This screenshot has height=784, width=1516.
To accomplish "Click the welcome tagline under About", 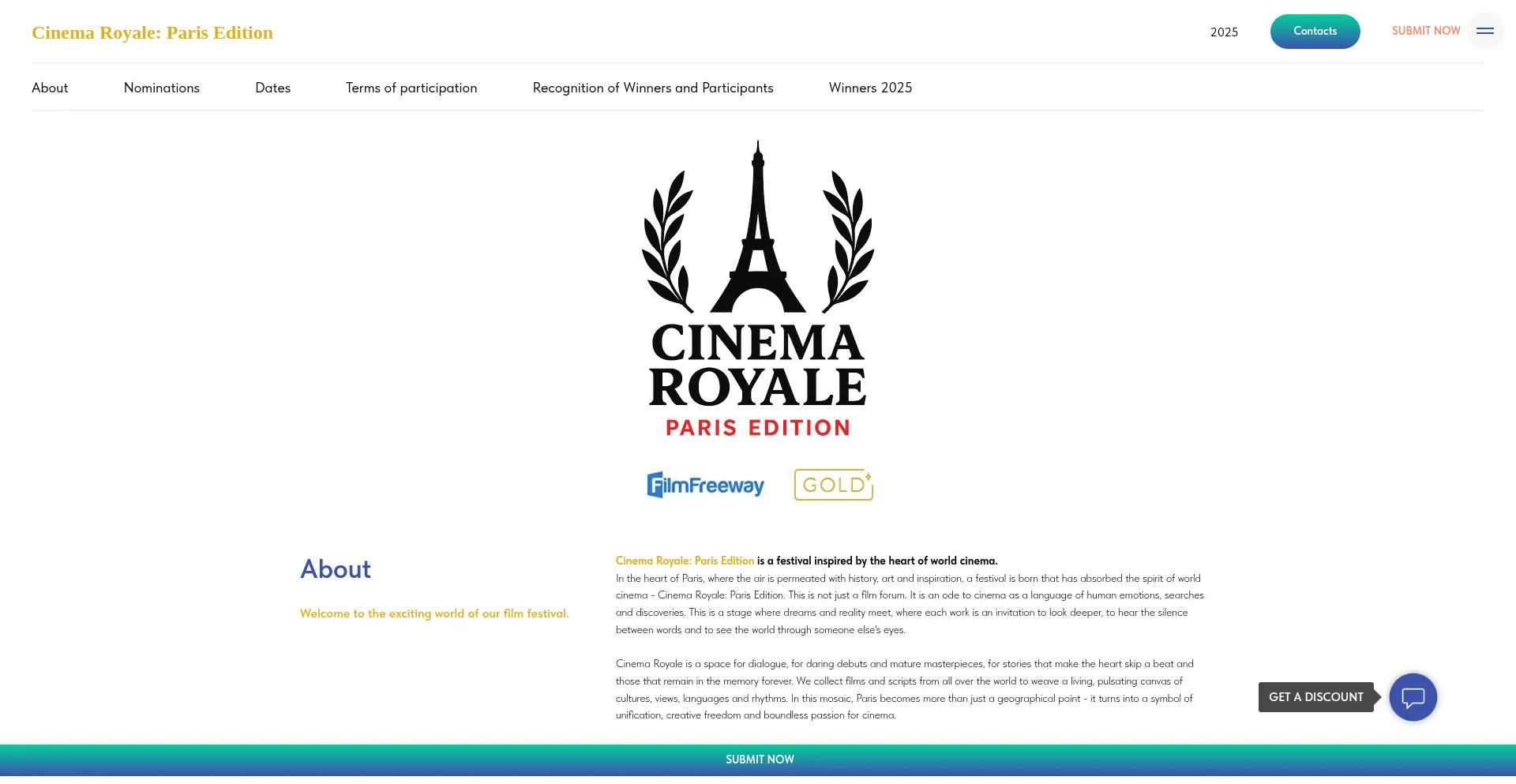I will pyautogui.click(x=434, y=613).
